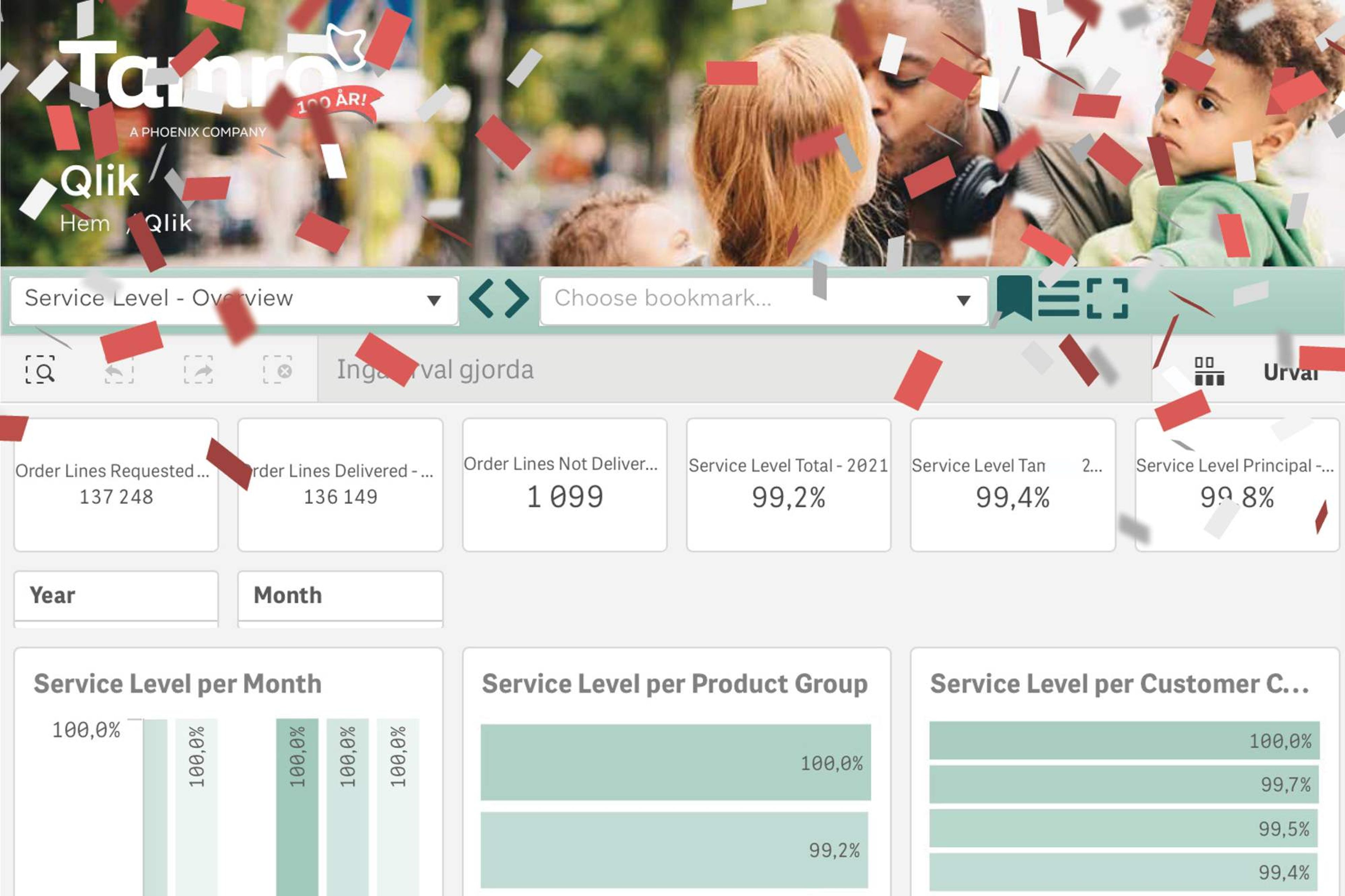Click the smart search selection icon

click(x=40, y=370)
